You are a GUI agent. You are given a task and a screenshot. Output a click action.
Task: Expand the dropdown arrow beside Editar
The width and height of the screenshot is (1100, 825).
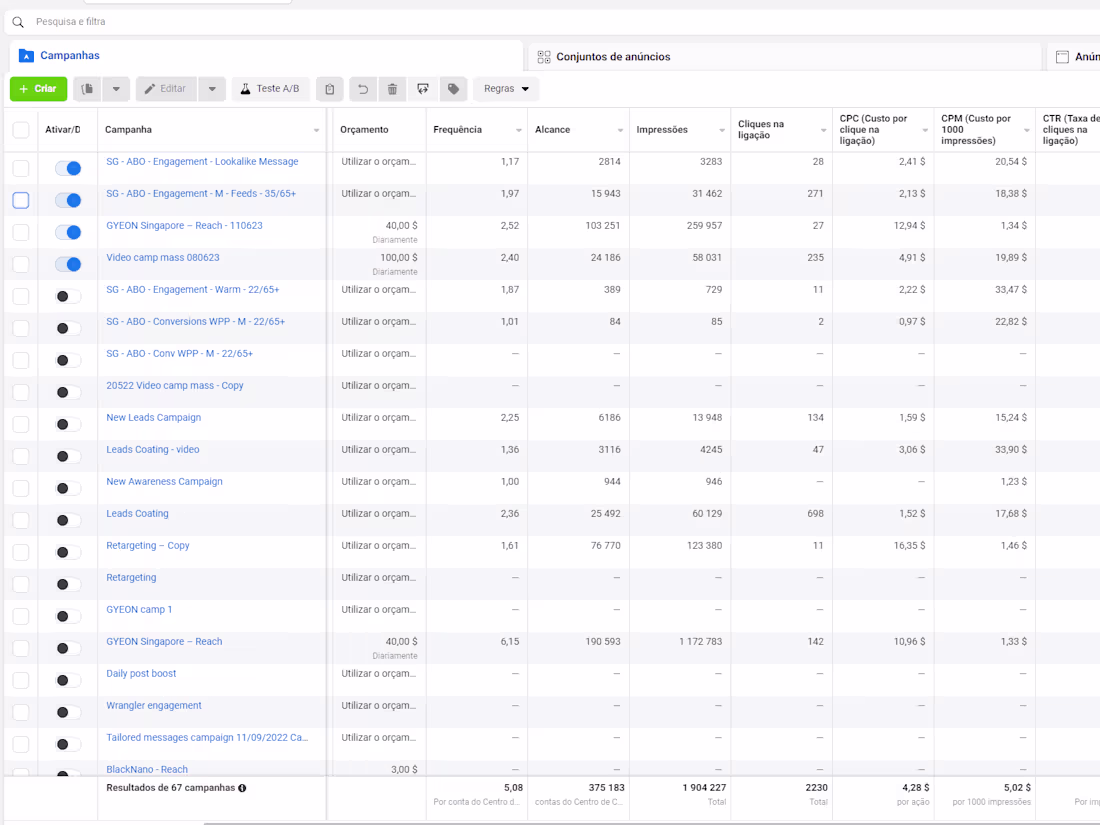click(x=212, y=89)
